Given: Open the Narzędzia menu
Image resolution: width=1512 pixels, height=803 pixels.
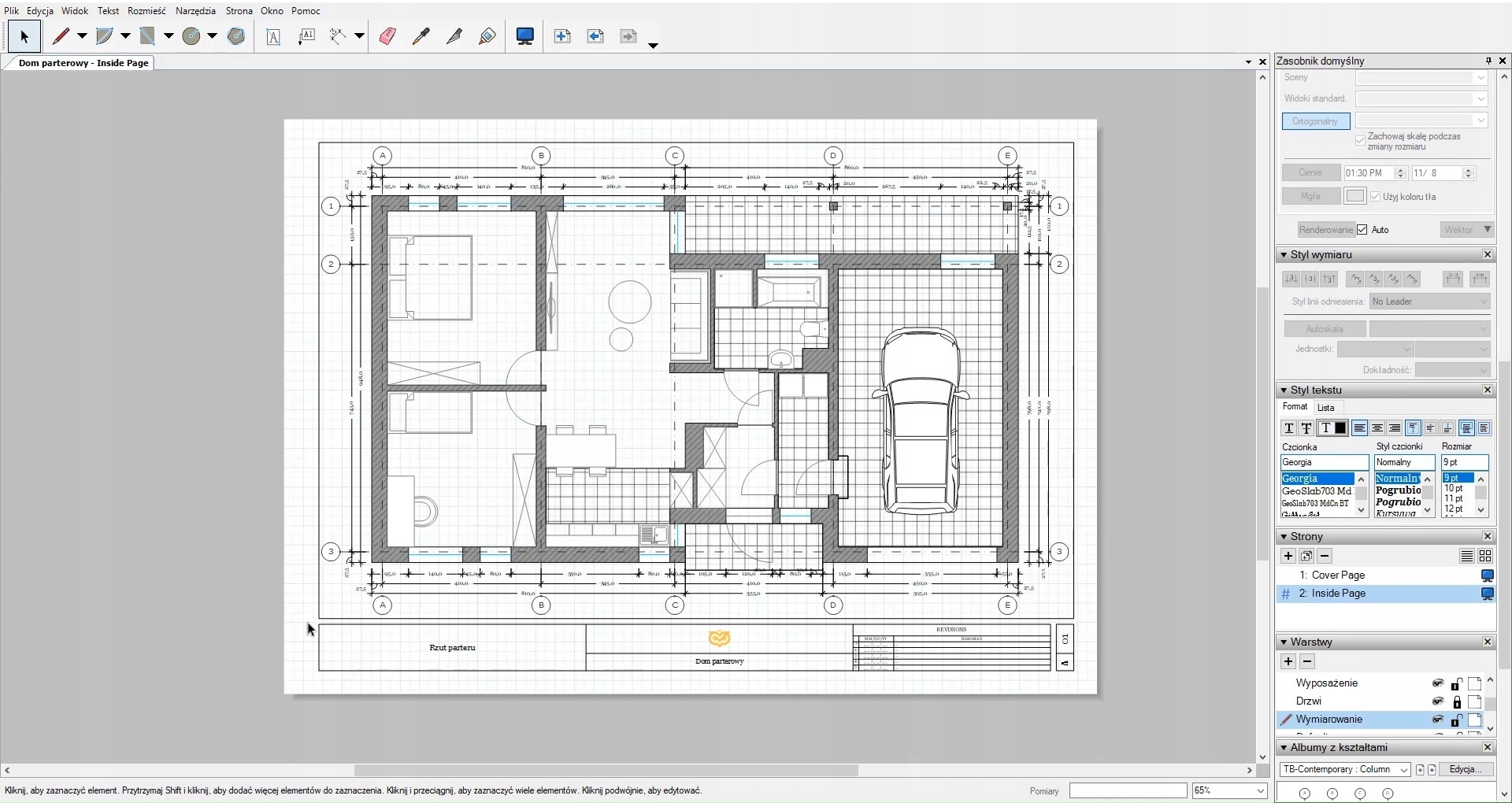Looking at the screenshot, I should click(x=195, y=11).
